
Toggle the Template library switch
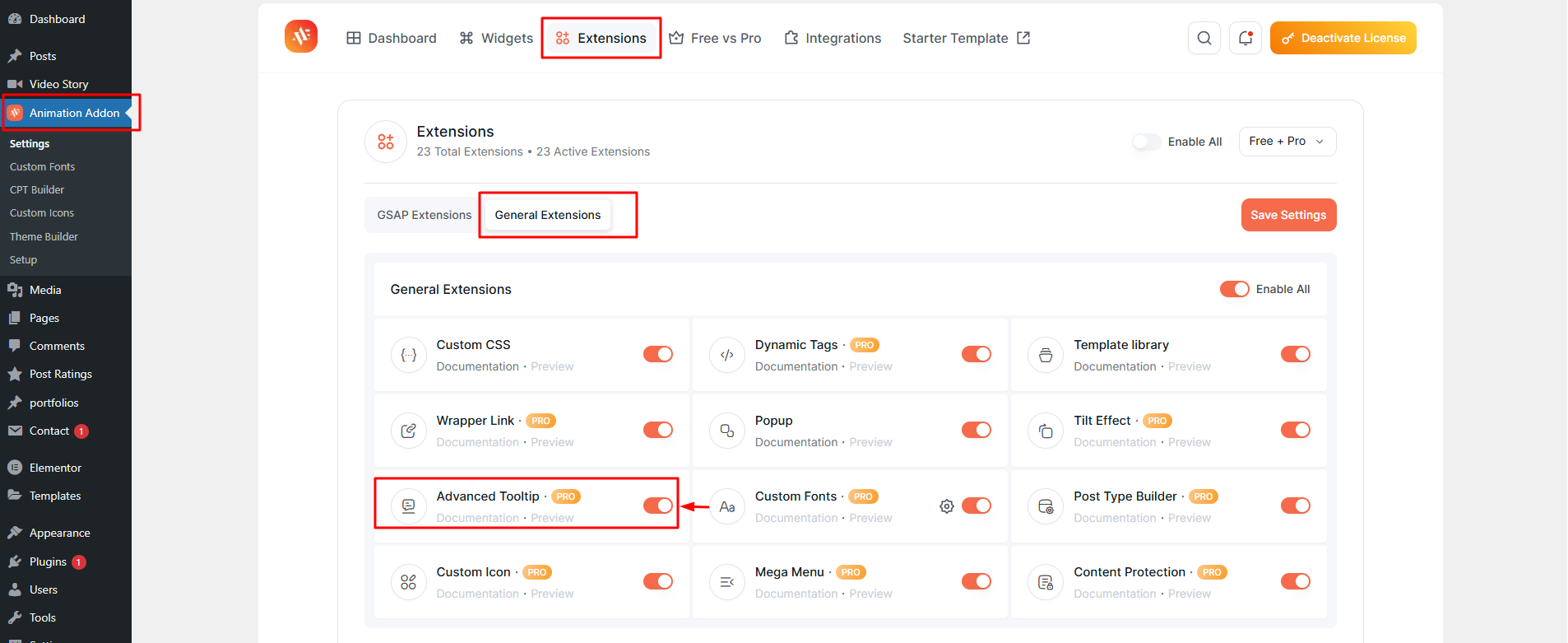click(1296, 354)
